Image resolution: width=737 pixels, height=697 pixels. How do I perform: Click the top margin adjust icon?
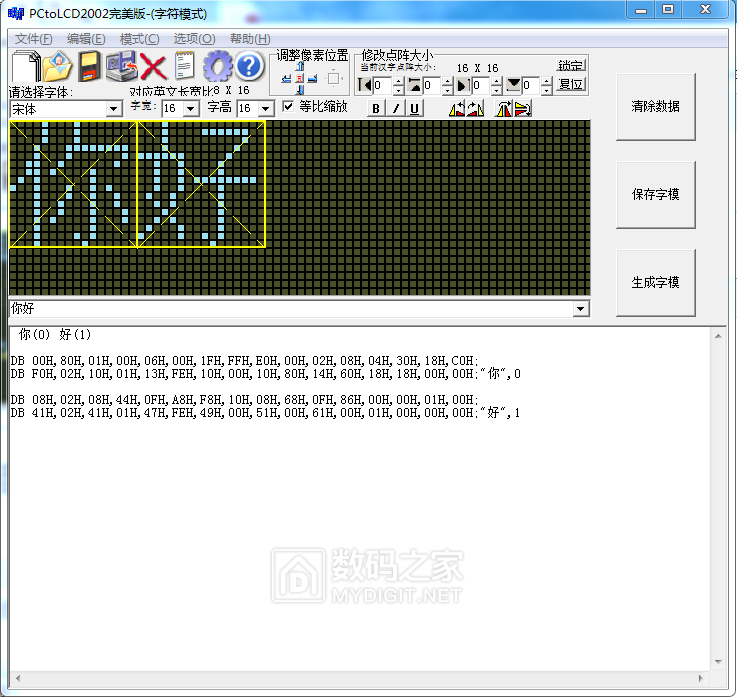[x=415, y=85]
